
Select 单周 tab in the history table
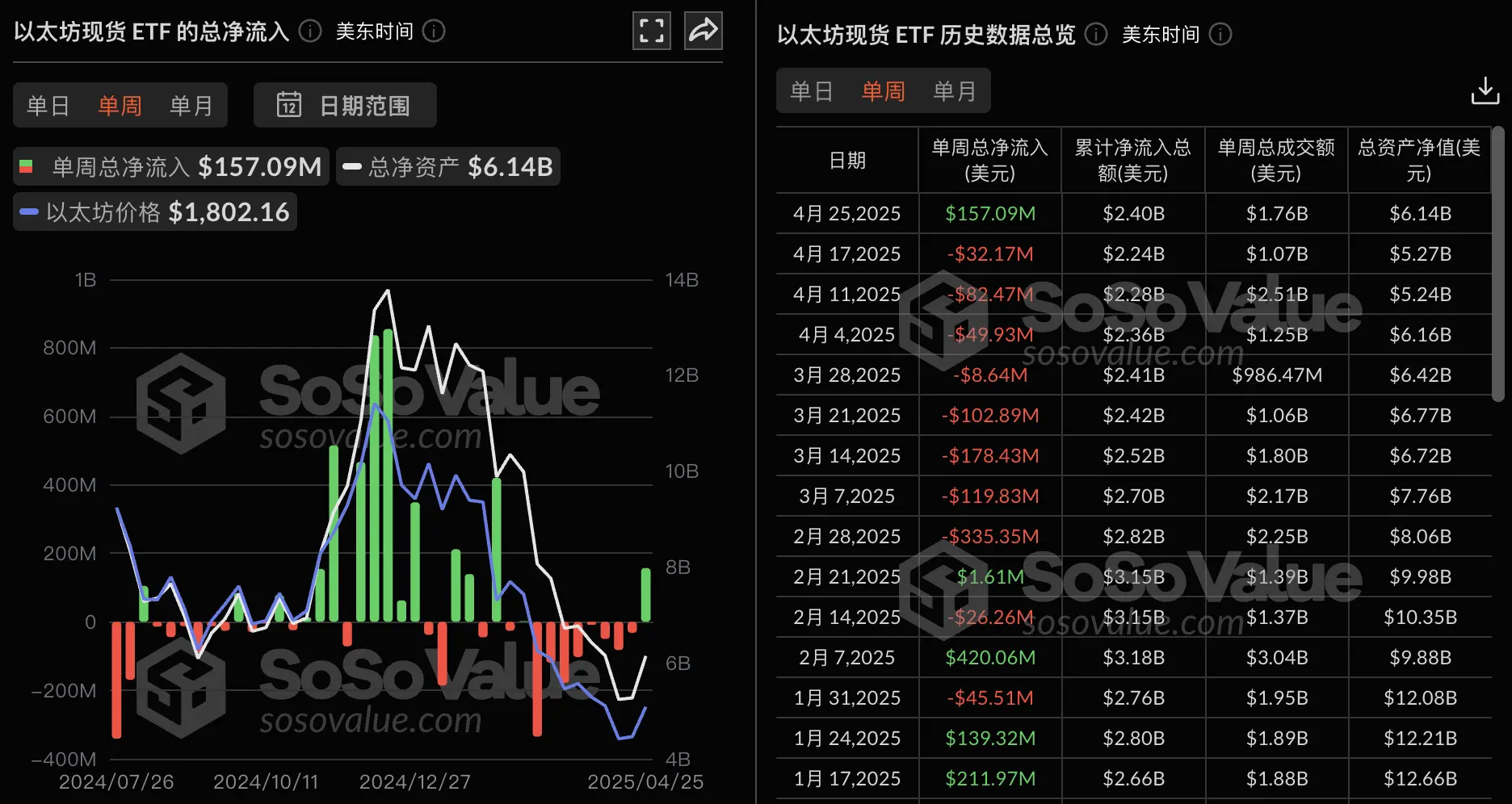point(884,91)
